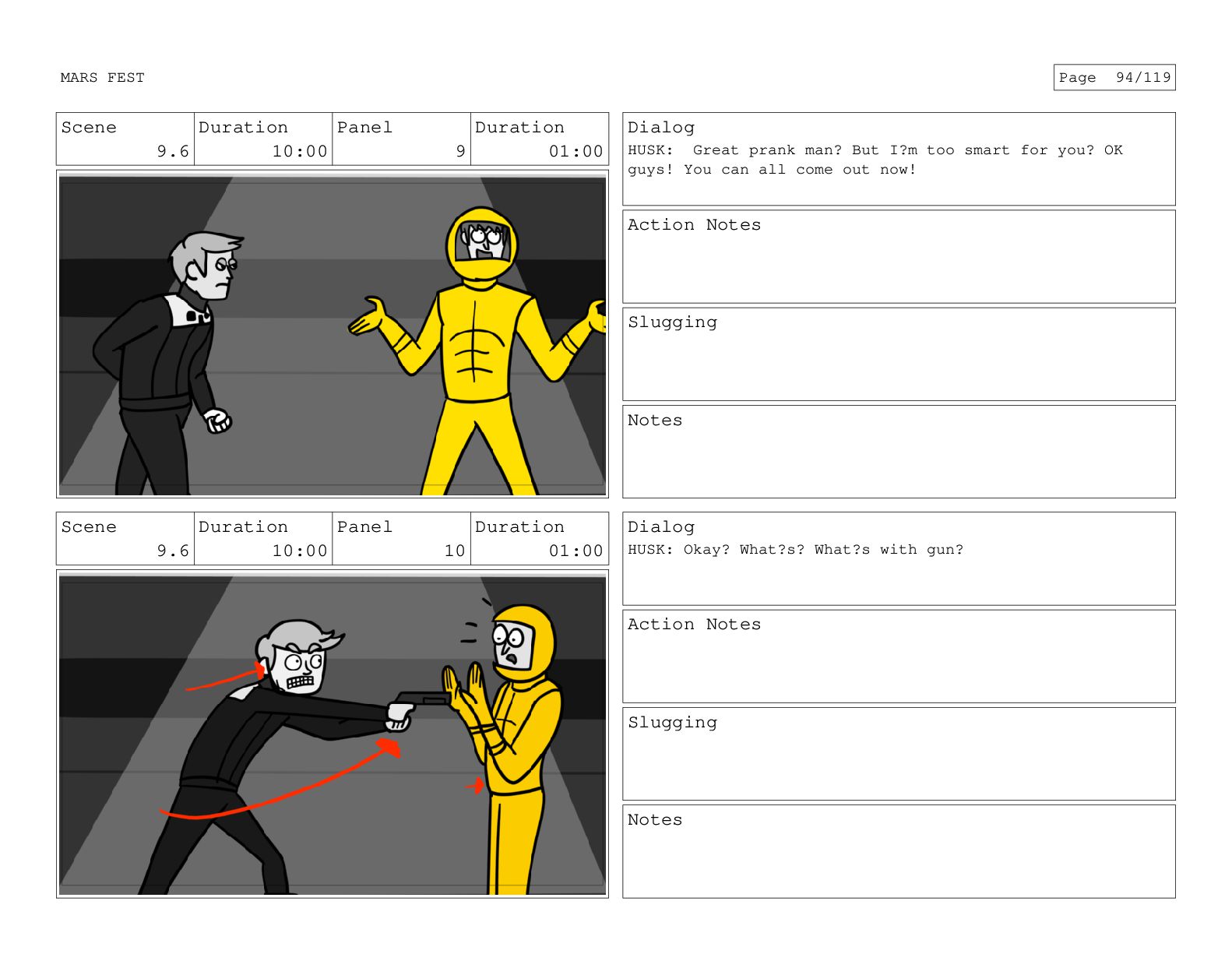Select the Slugging box for panel 10

899,754
